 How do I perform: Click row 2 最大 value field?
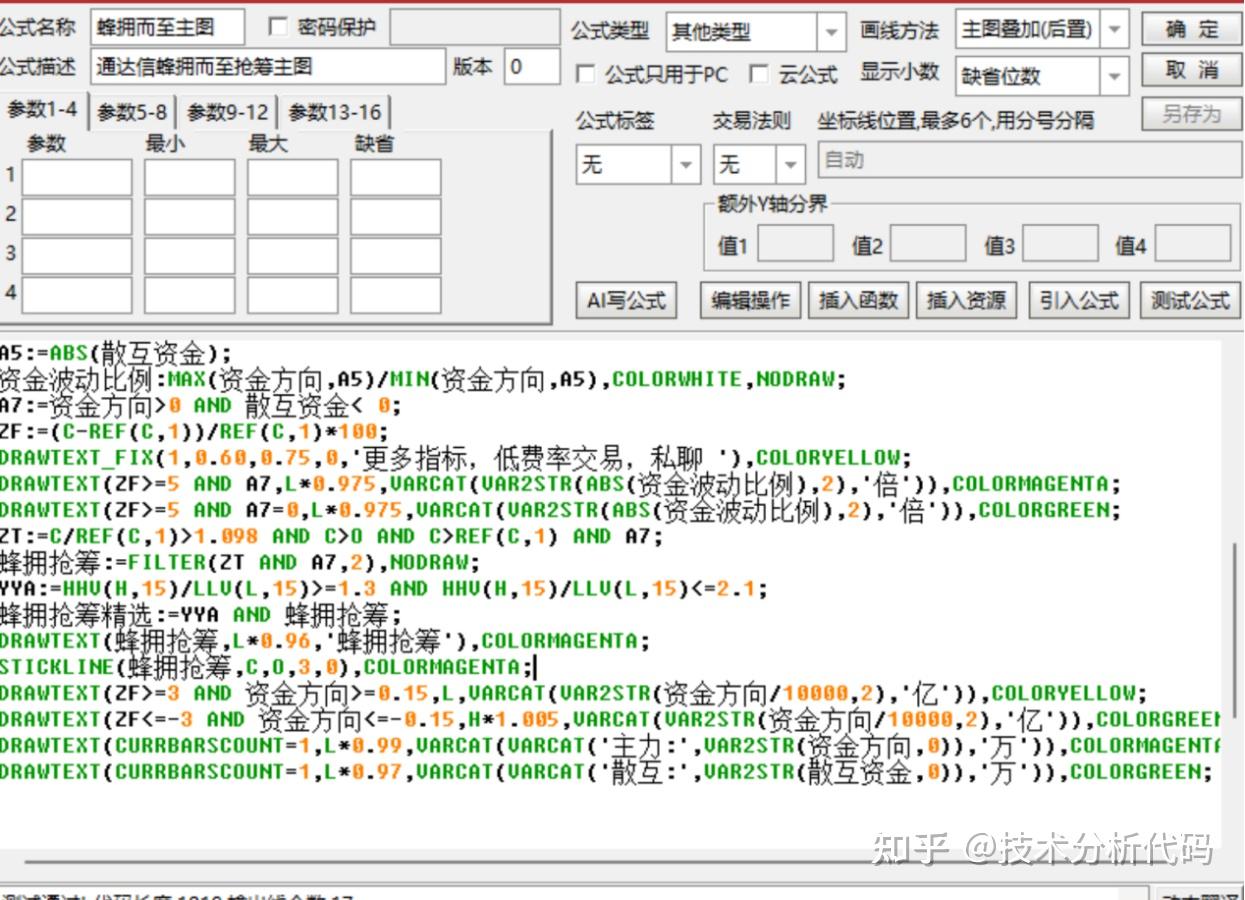pos(293,216)
